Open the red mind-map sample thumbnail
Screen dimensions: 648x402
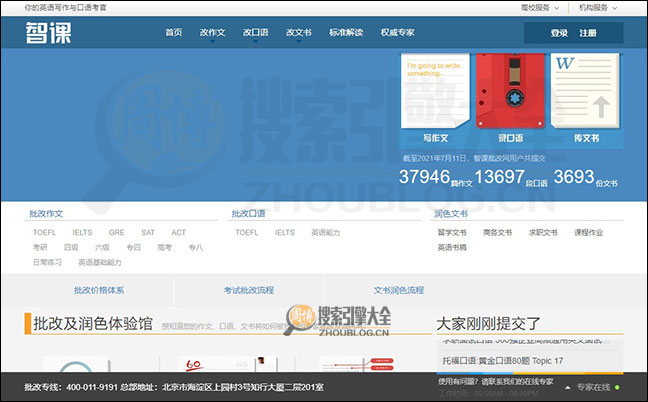pyautogui.click(x=358, y=364)
